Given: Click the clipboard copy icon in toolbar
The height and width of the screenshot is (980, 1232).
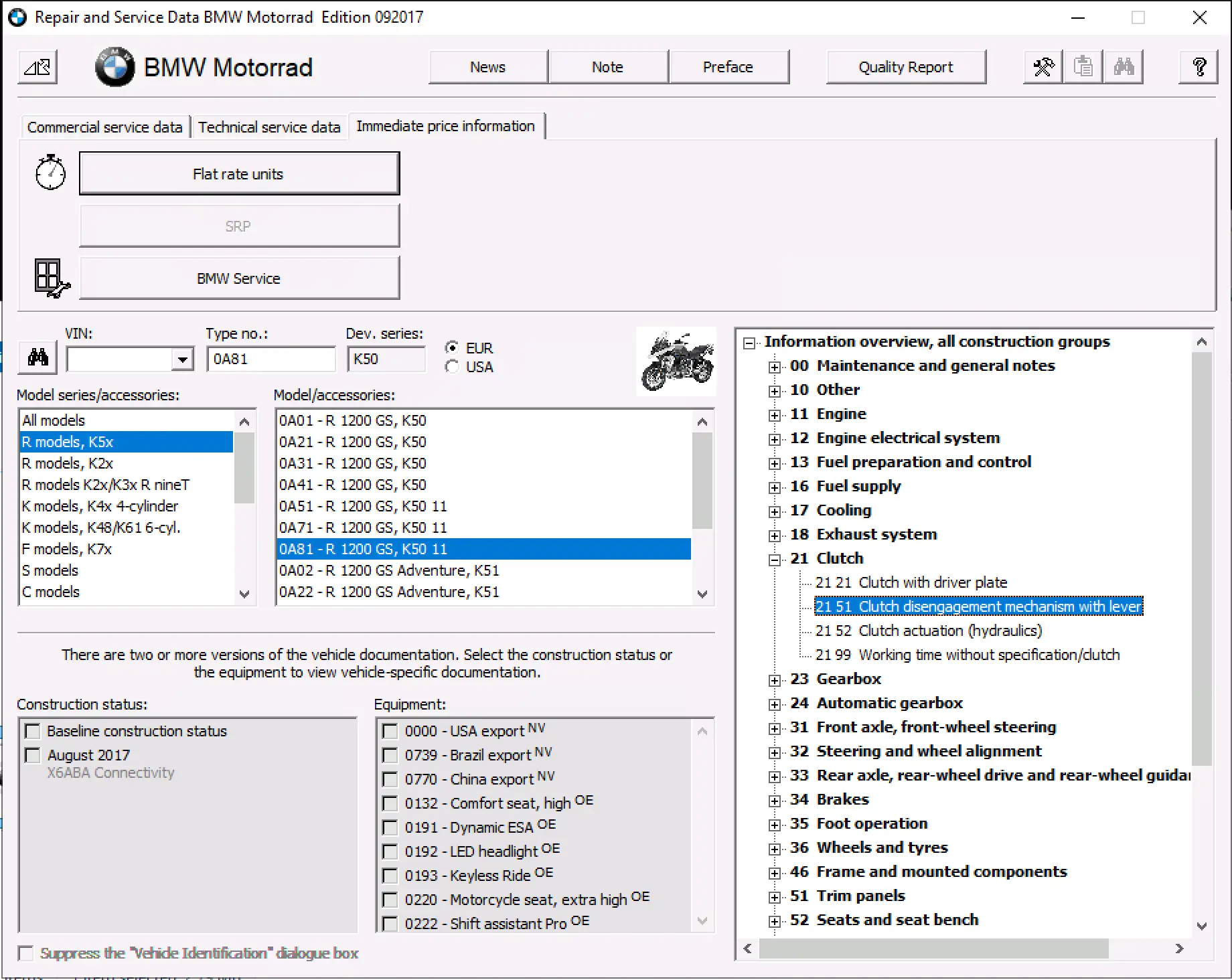Looking at the screenshot, I should click(x=1083, y=67).
